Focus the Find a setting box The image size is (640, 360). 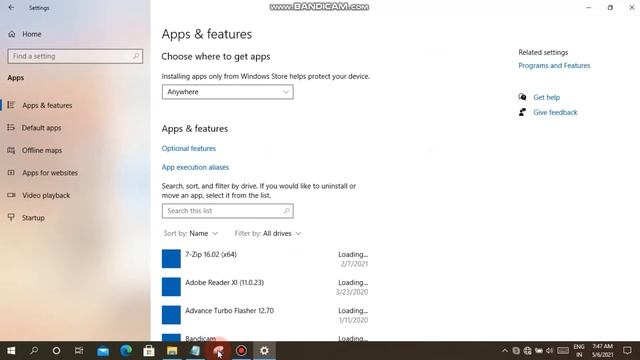click(75, 56)
